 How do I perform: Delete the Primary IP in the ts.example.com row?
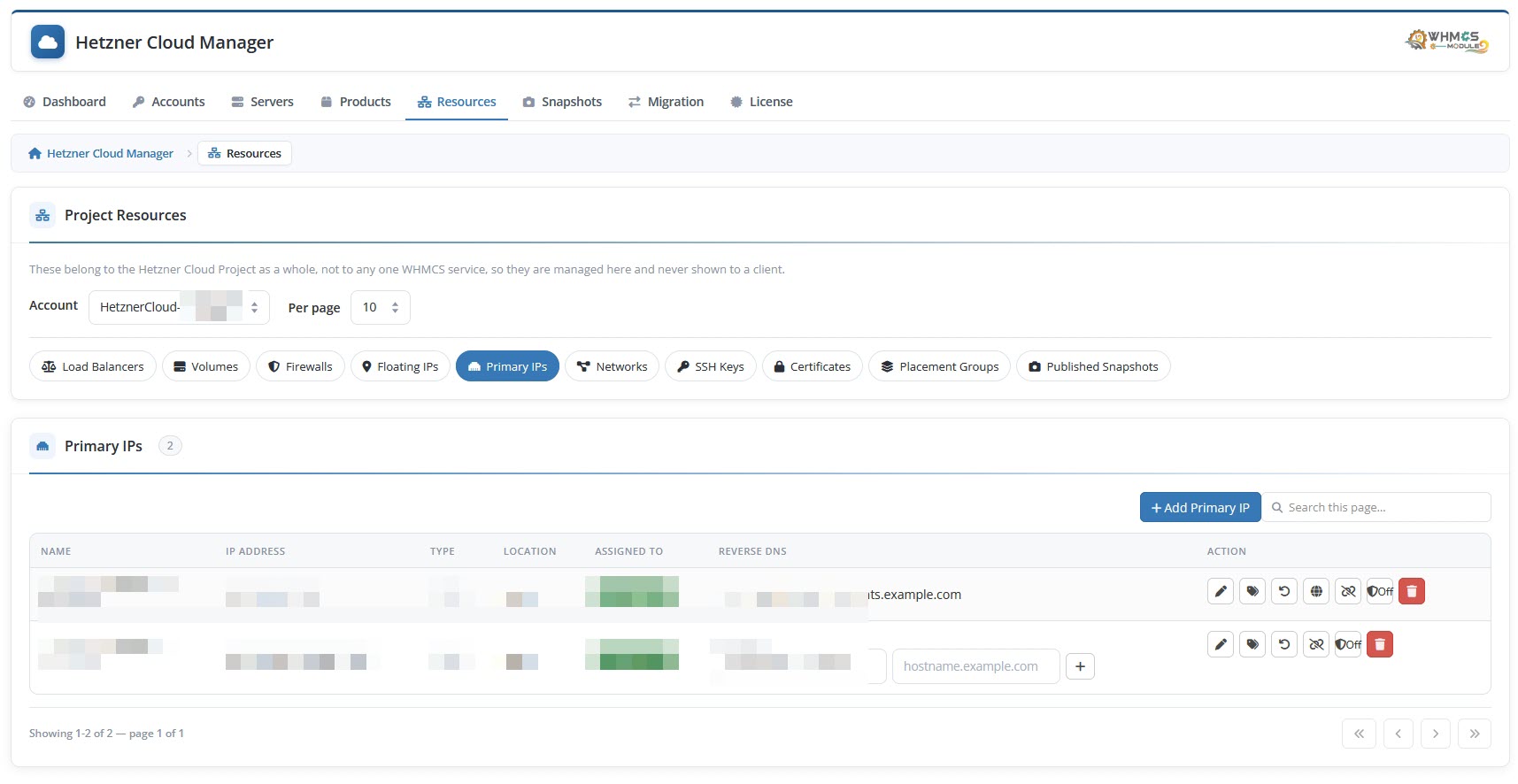[1412, 591]
